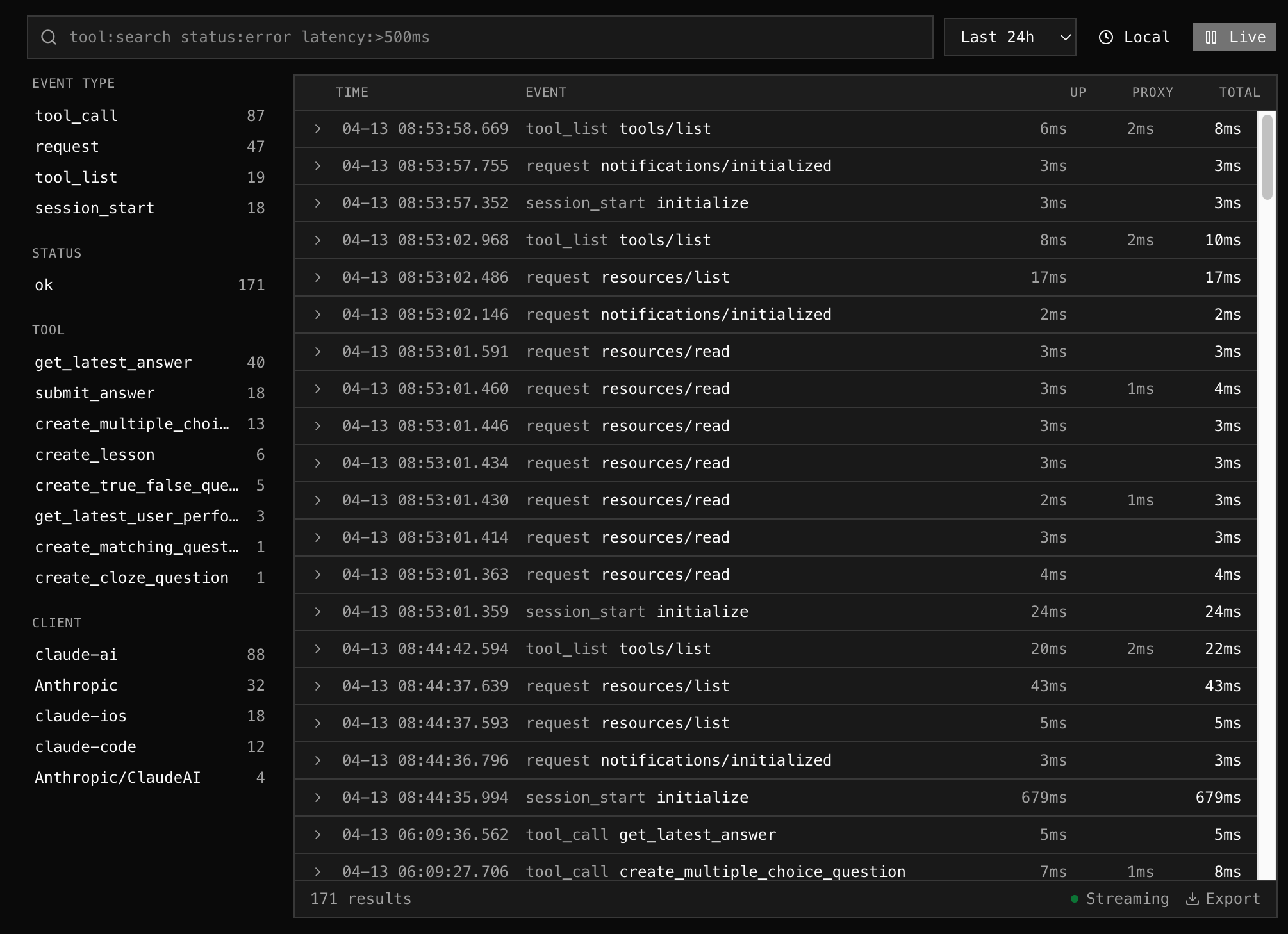Filter by create_lesson tool
Screen dimensions: 1288x934
tap(149, 455)
